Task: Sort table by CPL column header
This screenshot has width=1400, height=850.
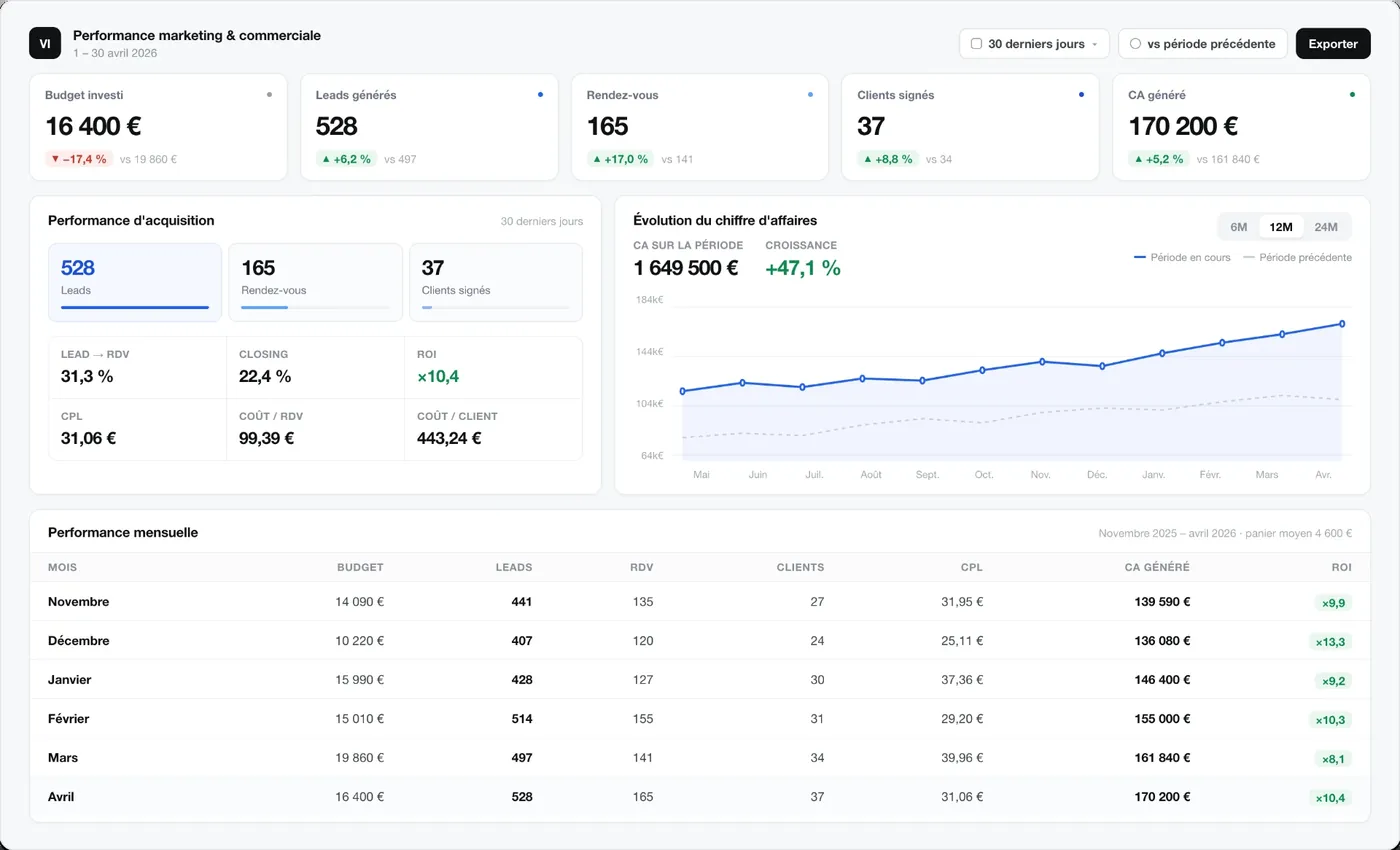Action: tap(972, 567)
